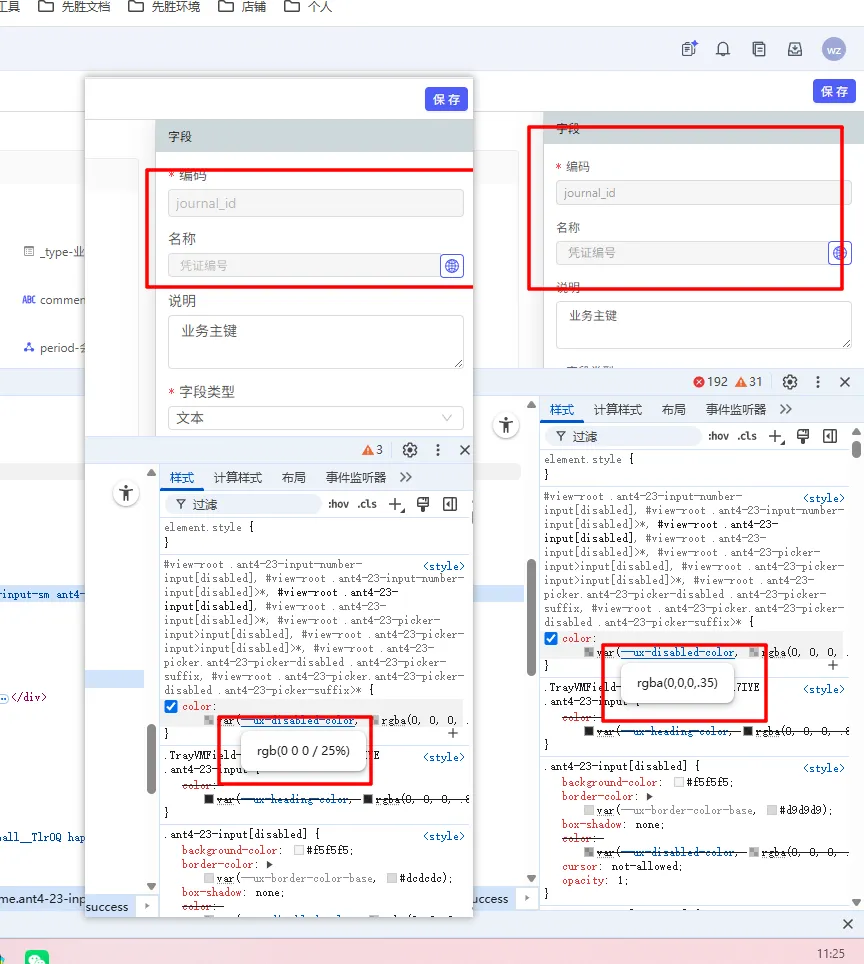Viewport: 864px width, 964px height.
Task: Click the AI document sparkle icon in header
Action: (x=689, y=49)
